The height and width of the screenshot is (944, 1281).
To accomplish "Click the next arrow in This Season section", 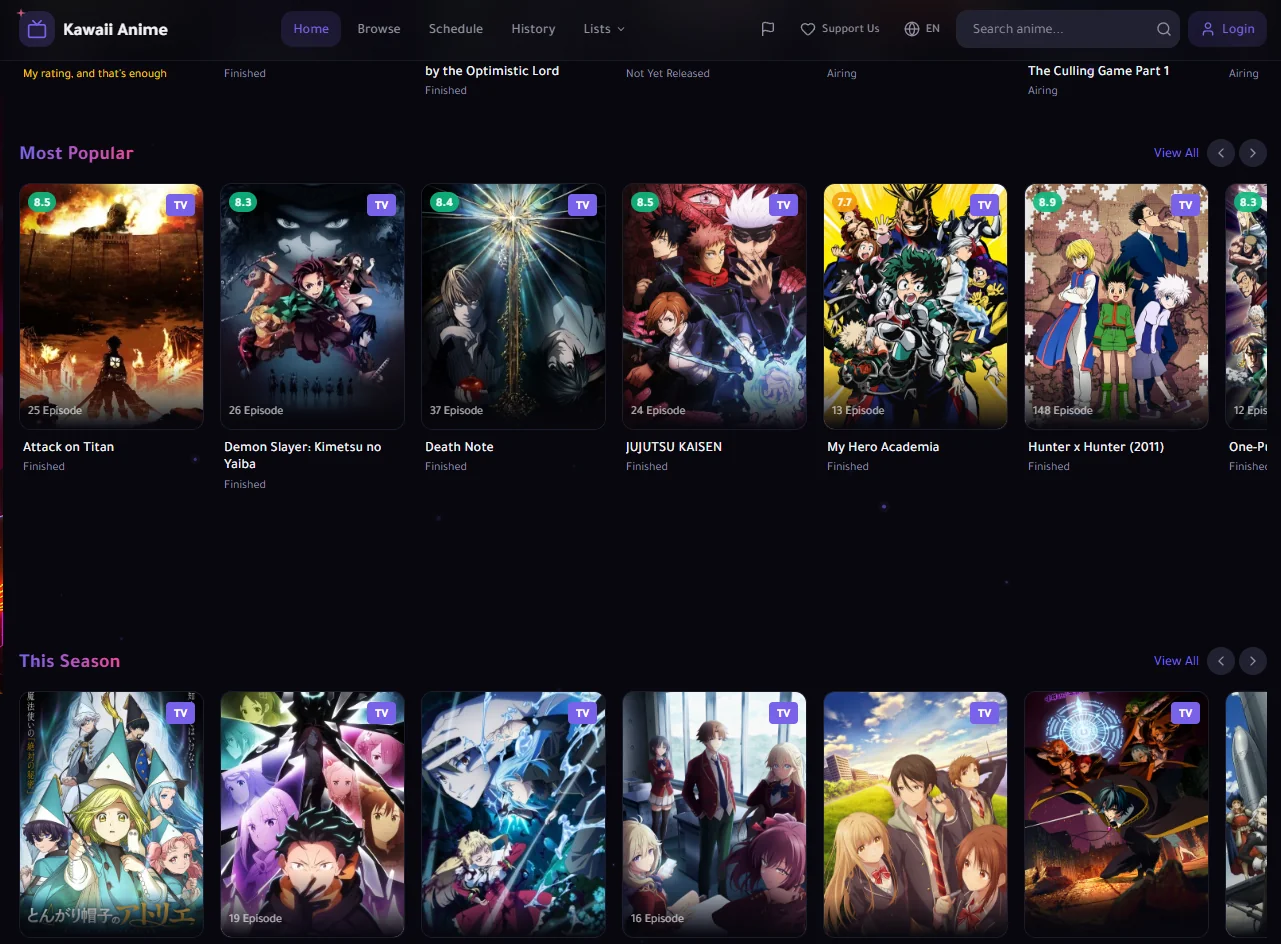I will pyautogui.click(x=1252, y=660).
